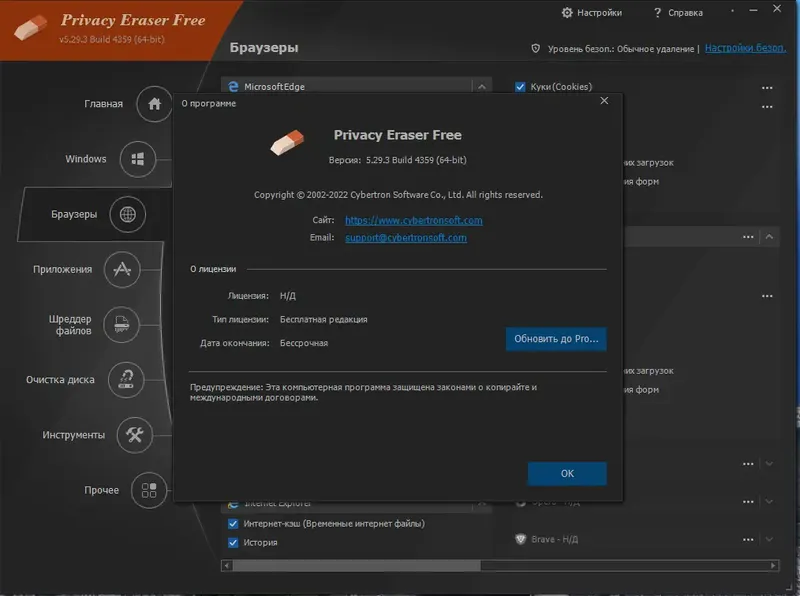Expand the Brave browser entry chevron
This screenshot has height=596, width=800.
pyautogui.click(x=768, y=538)
